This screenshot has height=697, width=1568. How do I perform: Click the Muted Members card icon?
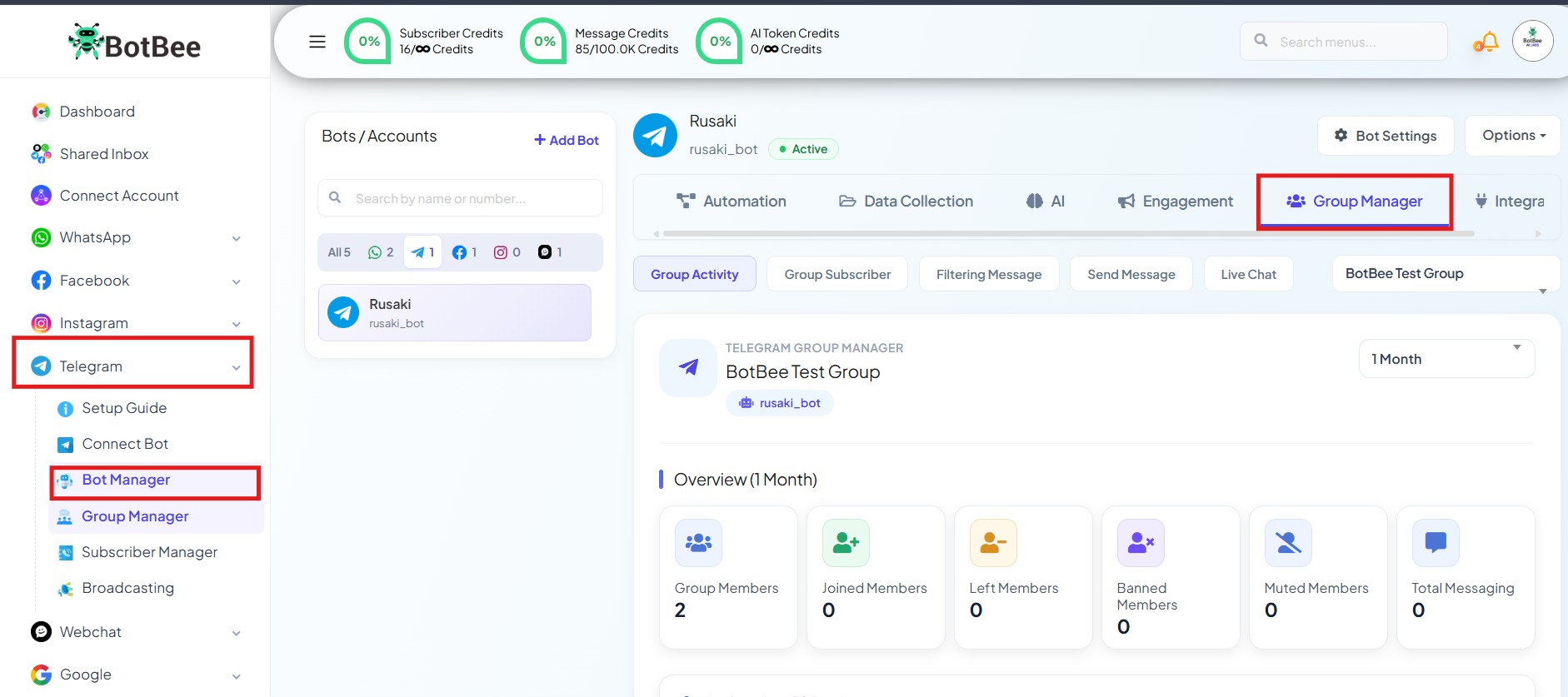(1288, 543)
